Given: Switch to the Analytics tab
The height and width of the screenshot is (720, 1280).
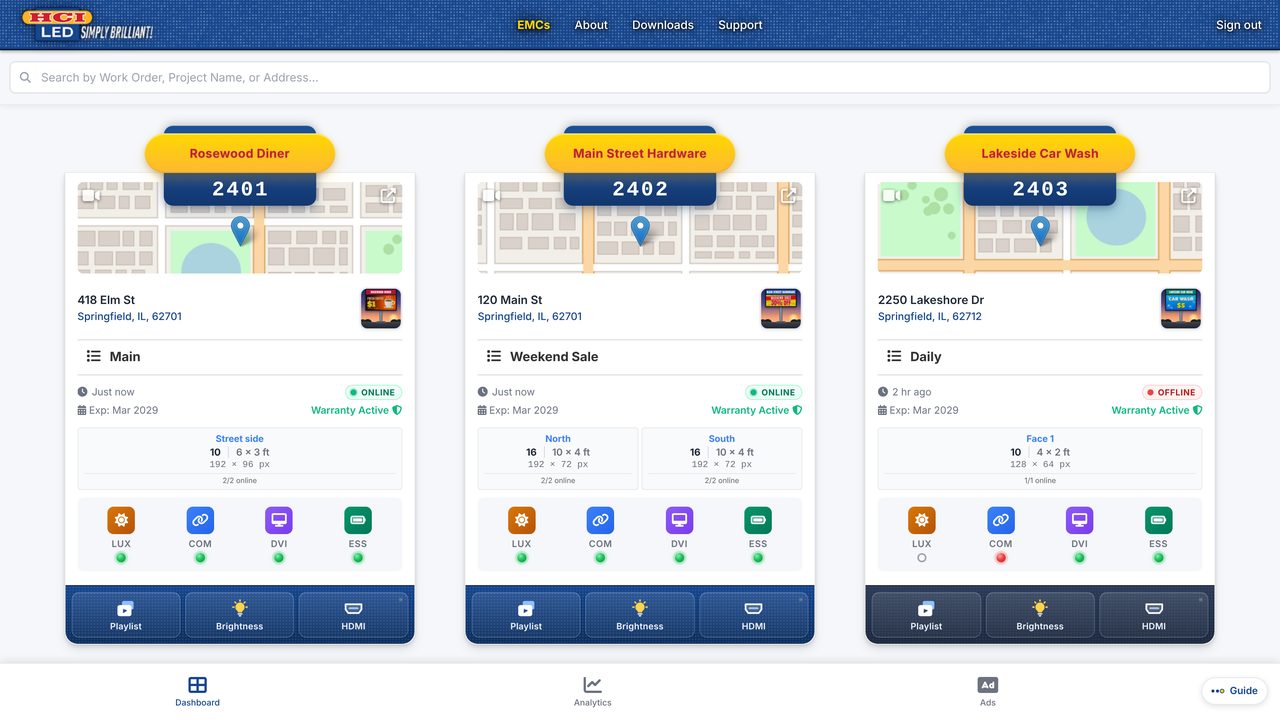Looking at the screenshot, I should [x=593, y=691].
